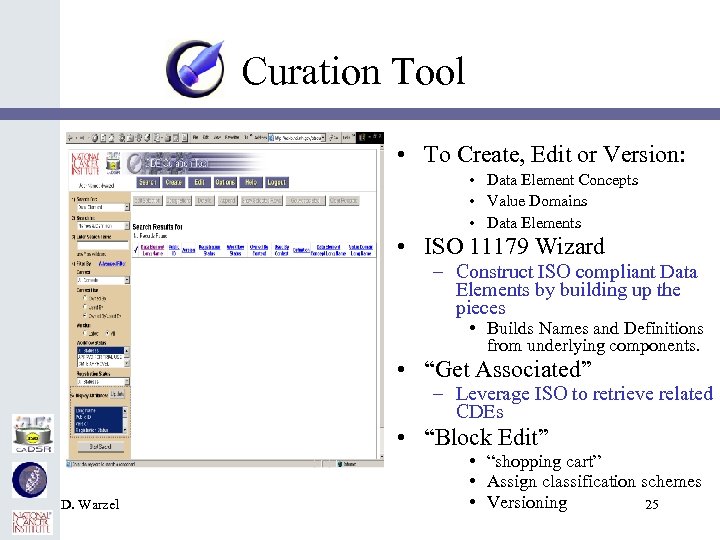Click the National Cancer Institute slide sidebar logo
Image resolution: width=720 pixels, height=540 pixels.
tap(32, 522)
